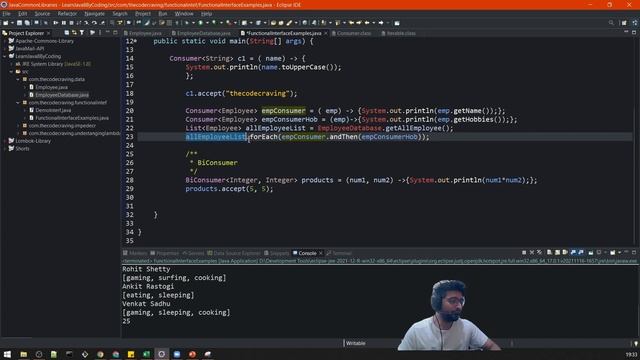
Task: Open the Window menu
Action: coord(184,14)
